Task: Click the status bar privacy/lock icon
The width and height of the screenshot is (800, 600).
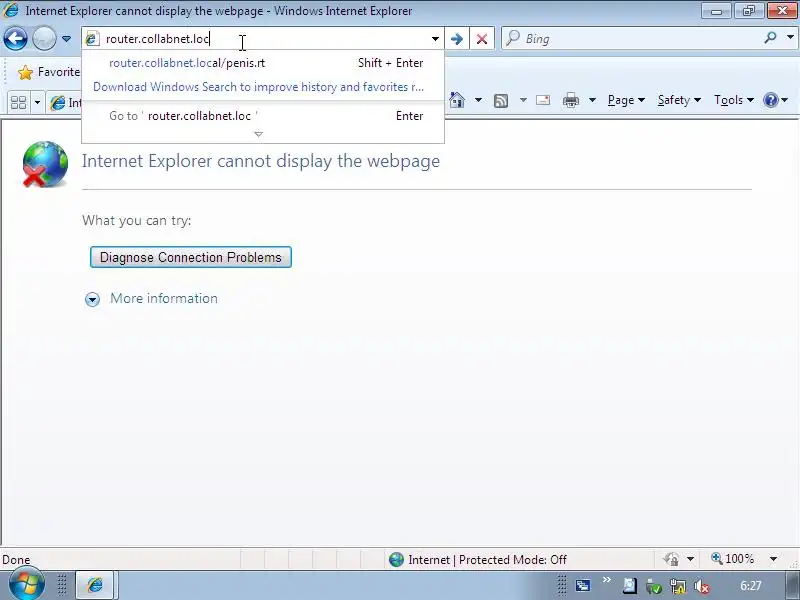Action: pos(671,560)
